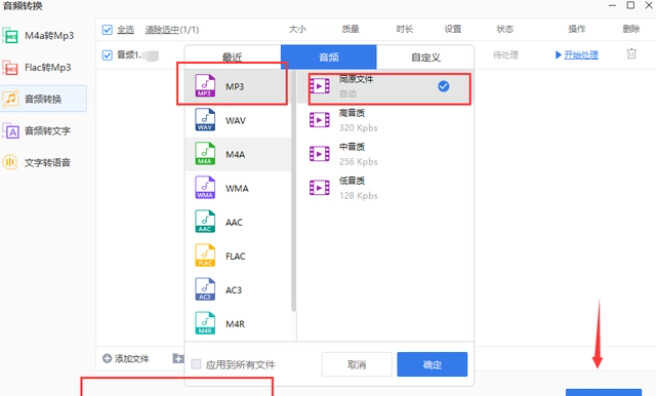
Task: Choose the WAV output format
Action: coord(238,121)
